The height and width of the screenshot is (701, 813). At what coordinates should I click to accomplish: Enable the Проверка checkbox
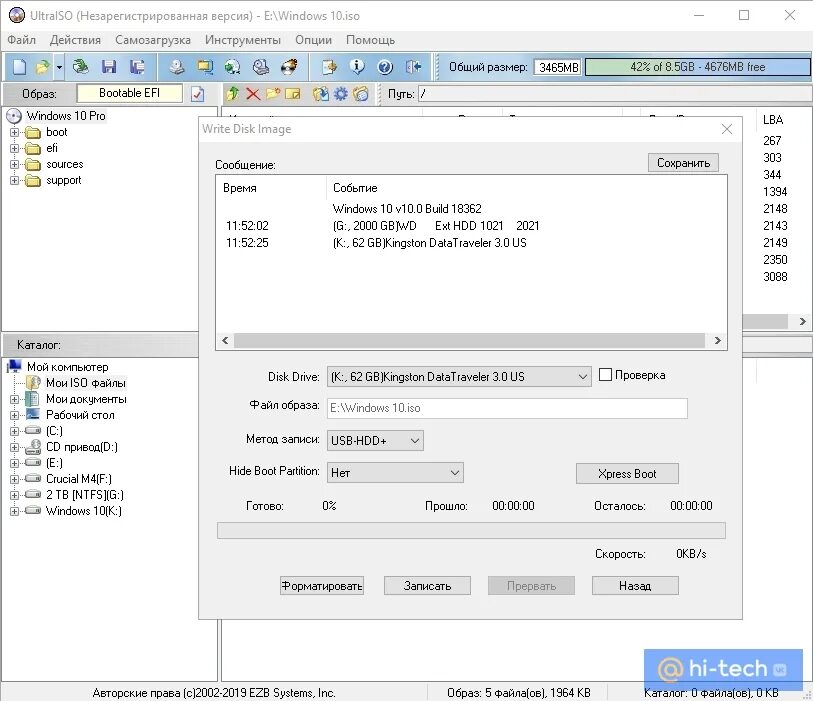pos(605,374)
